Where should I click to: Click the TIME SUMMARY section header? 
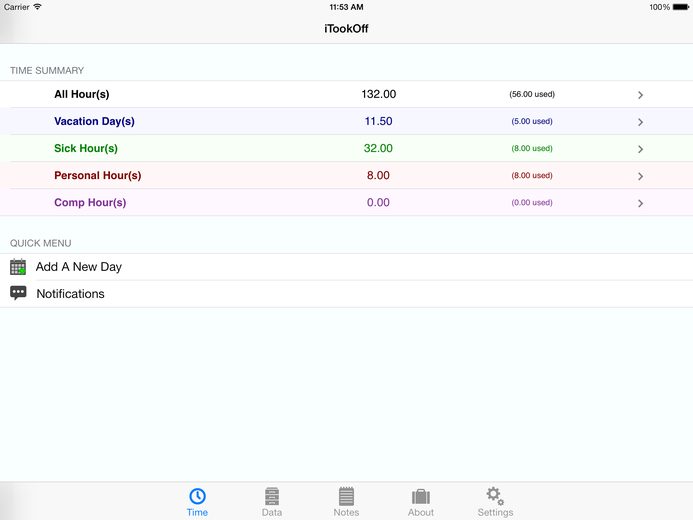click(x=47, y=71)
